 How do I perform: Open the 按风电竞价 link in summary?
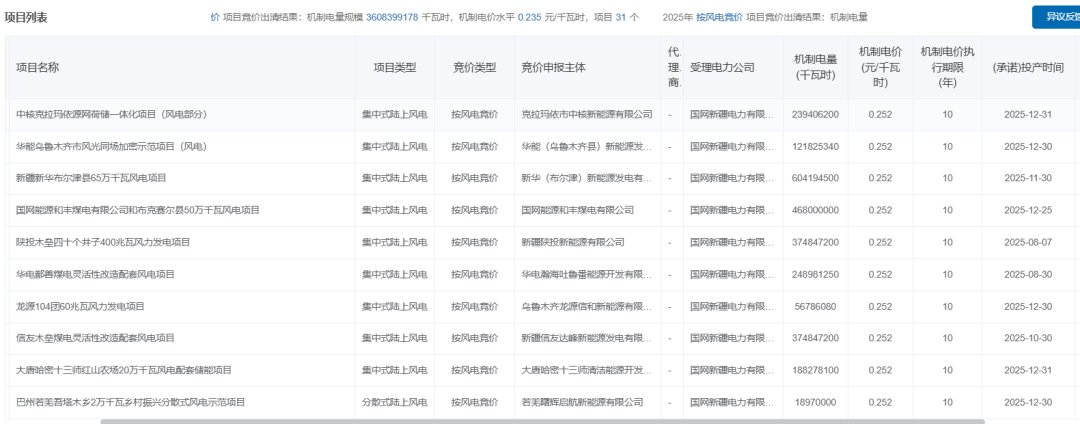pos(720,18)
